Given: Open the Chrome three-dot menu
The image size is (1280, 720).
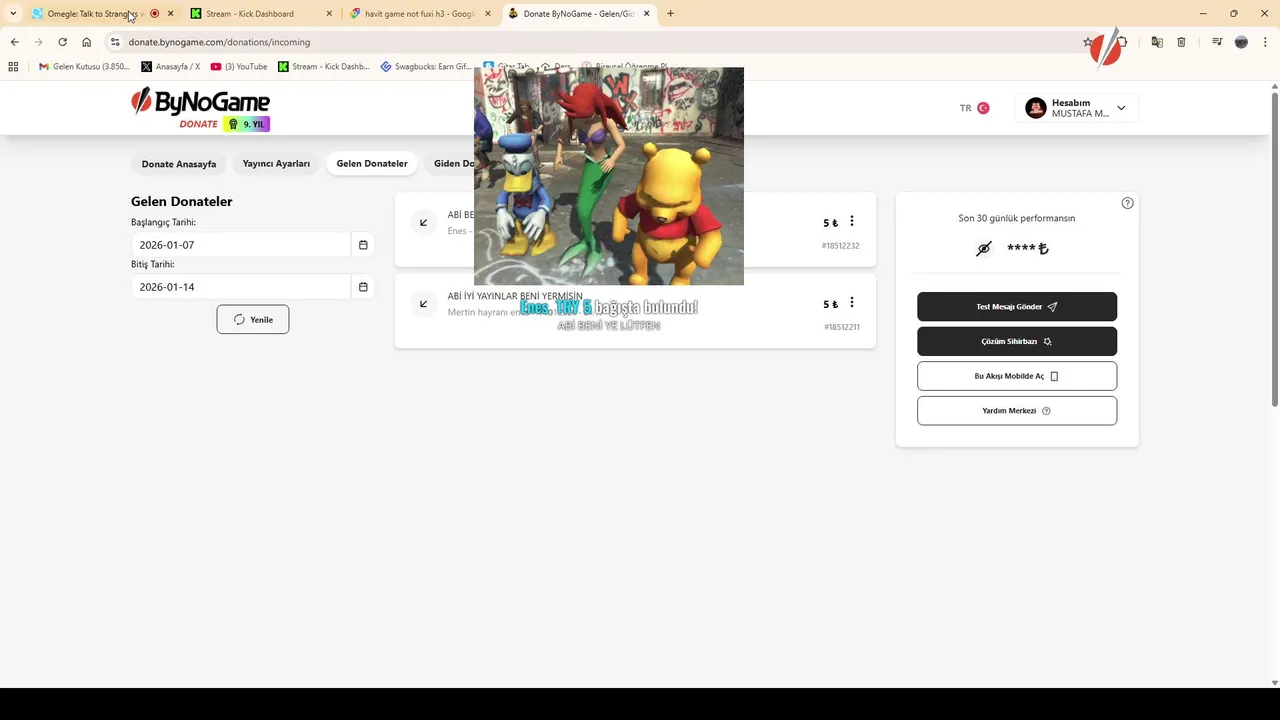Looking at the screenshot, I should pos(1265,42).
